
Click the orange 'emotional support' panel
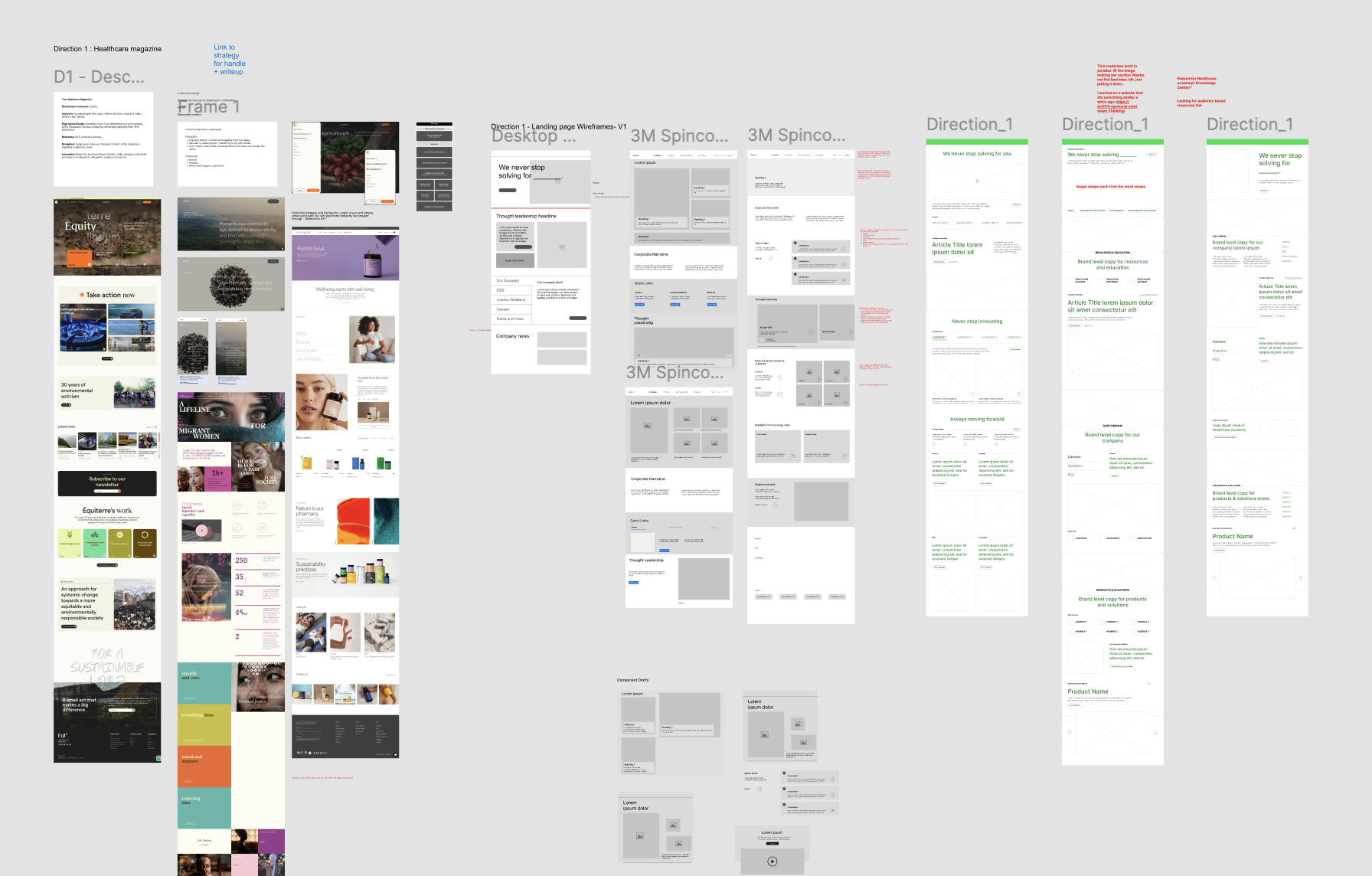click(204, 766)
